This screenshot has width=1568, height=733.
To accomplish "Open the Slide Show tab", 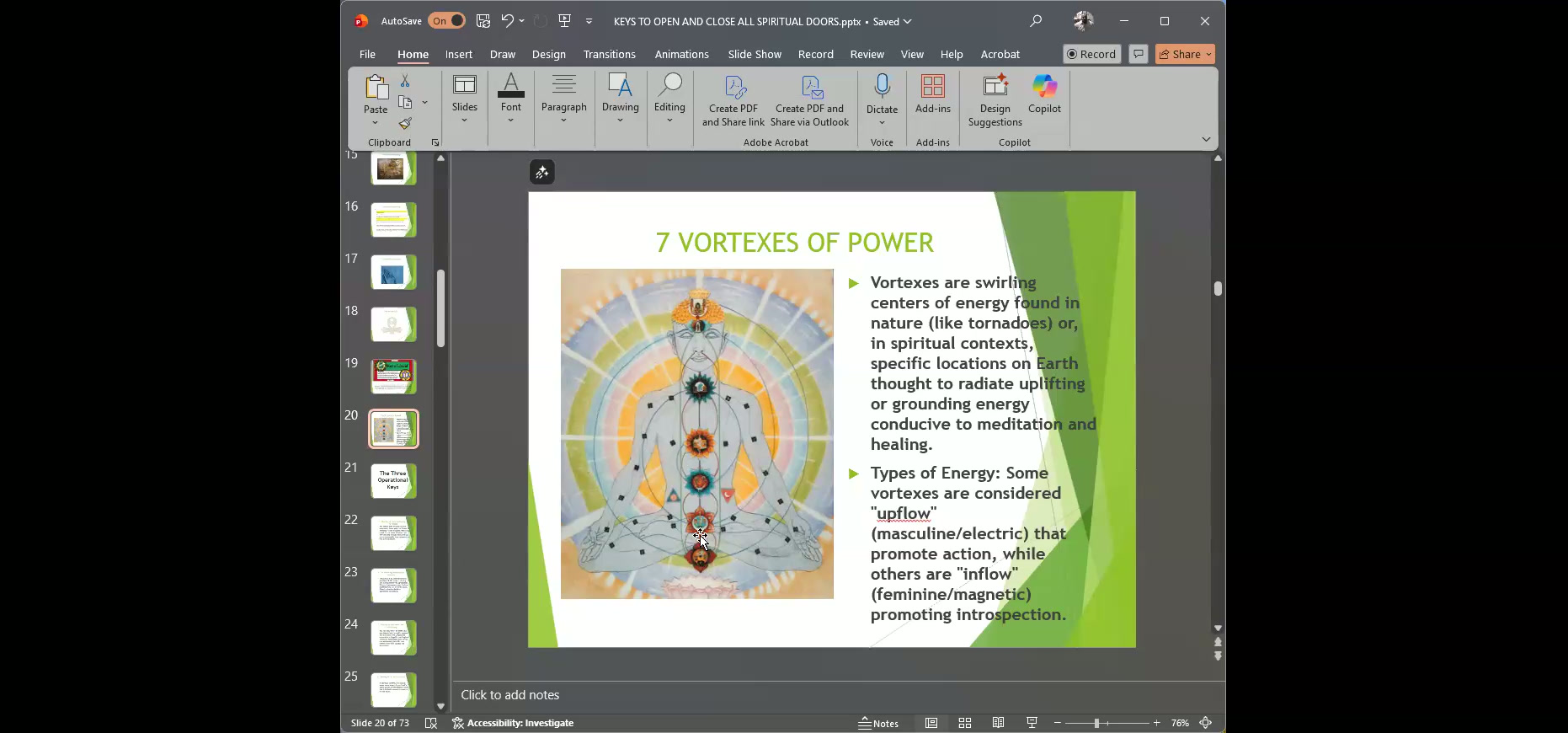I will pos(755,54).
